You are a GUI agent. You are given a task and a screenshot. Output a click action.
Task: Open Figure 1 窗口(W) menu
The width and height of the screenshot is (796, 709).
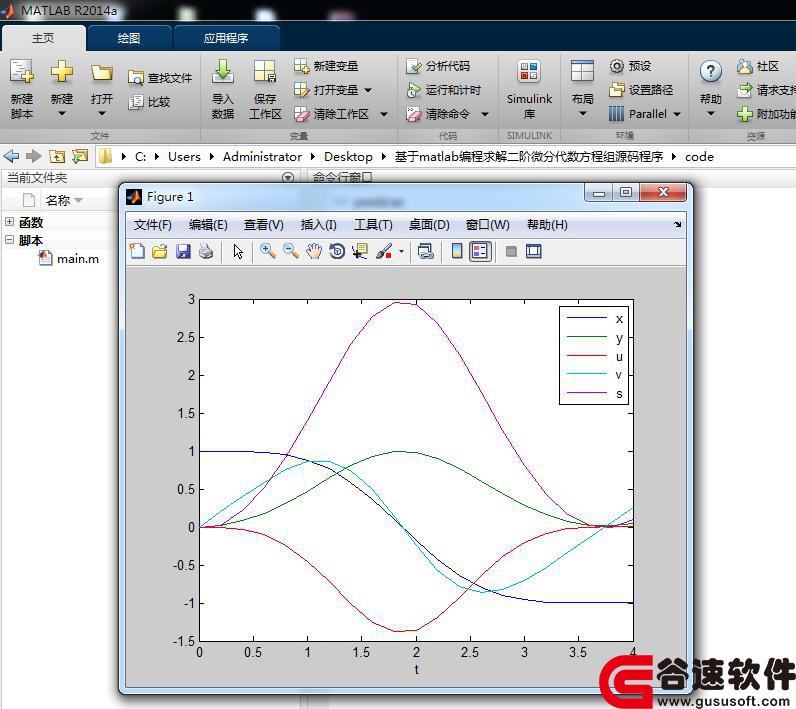(487, 224)
